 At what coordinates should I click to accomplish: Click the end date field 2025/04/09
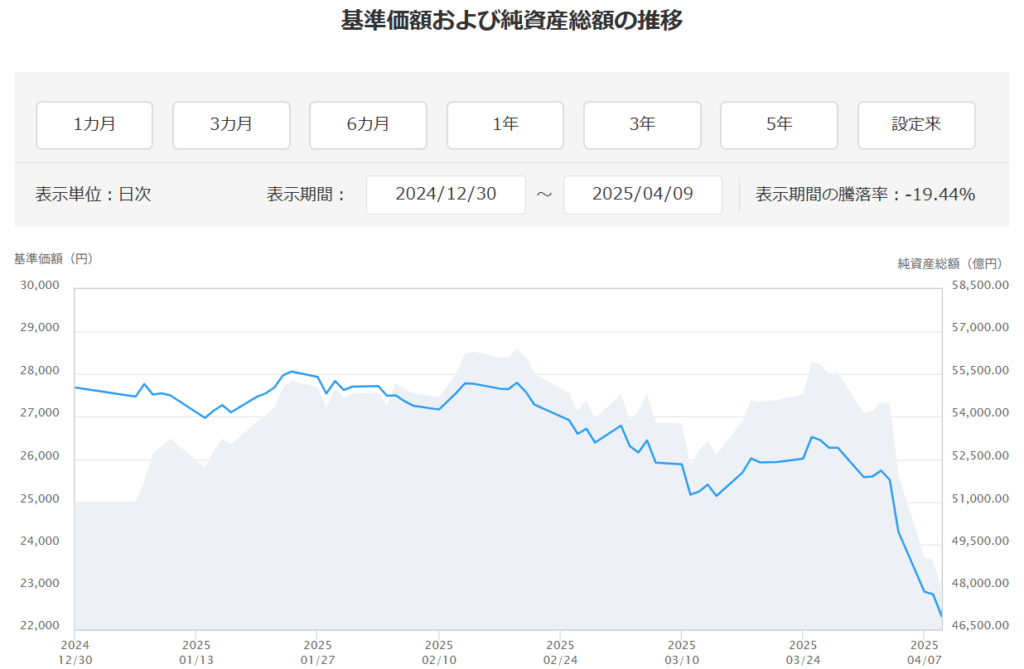click(642, 194)
